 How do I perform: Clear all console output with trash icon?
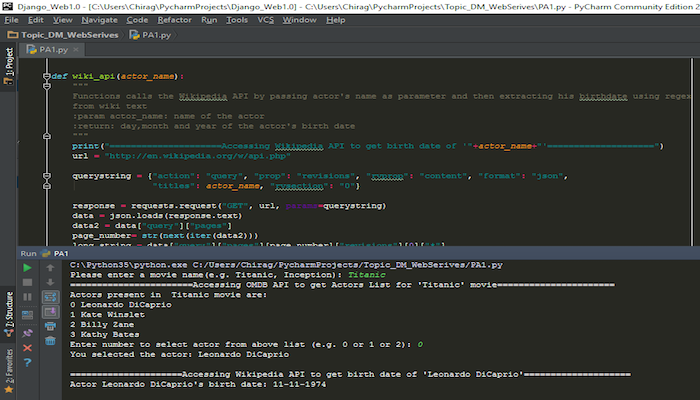50,341
